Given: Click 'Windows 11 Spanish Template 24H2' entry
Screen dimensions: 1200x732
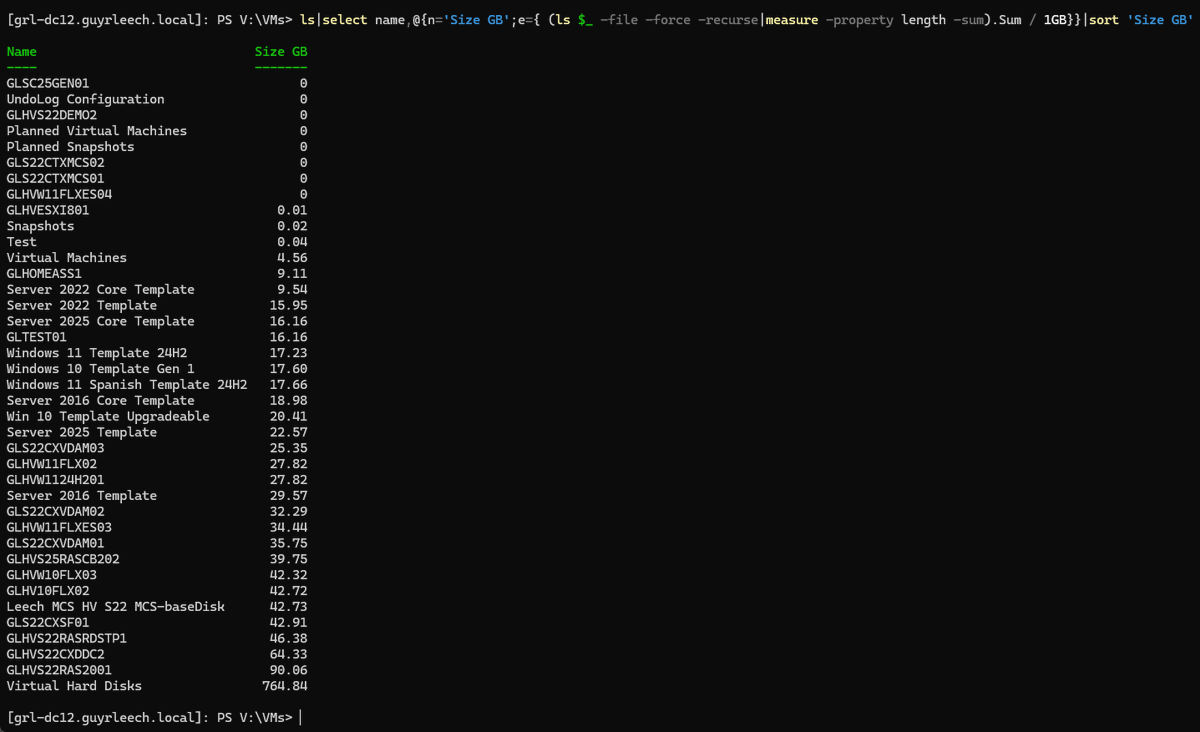Looking at the screenshot, I should point(126,385).
